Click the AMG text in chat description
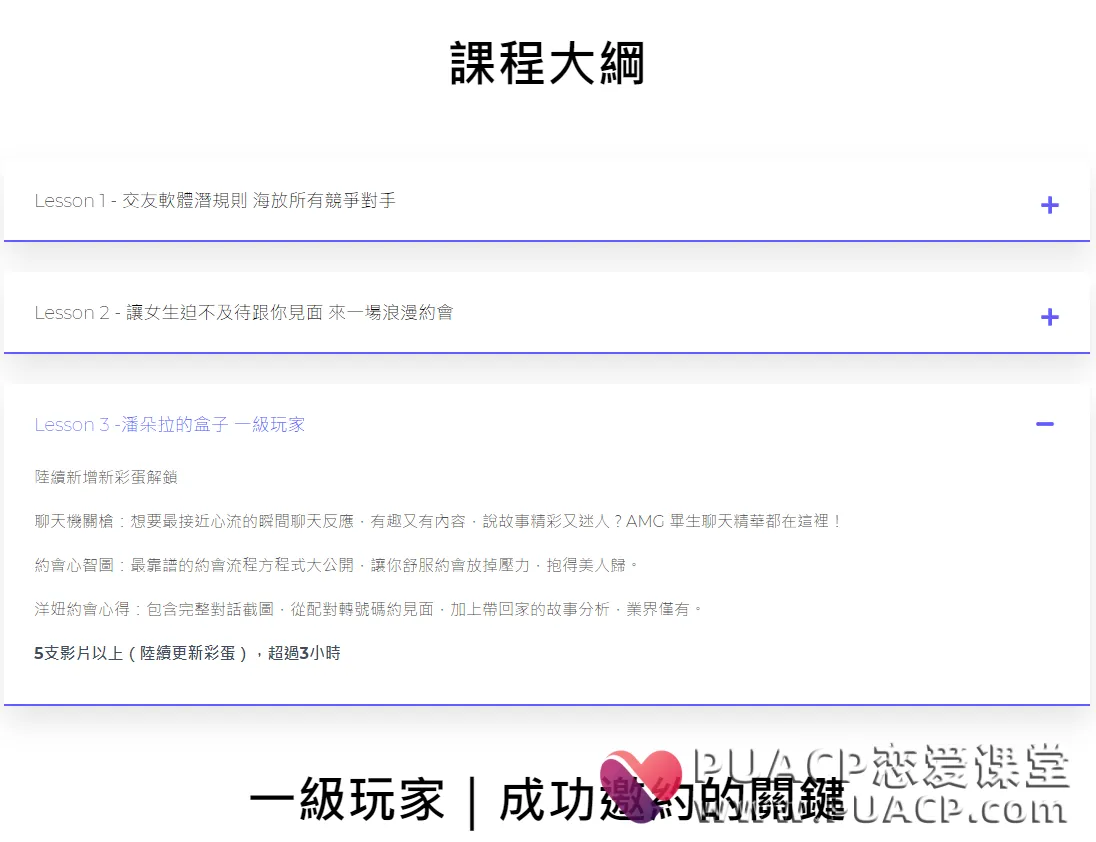The width and height of the screenshot is (1096, 842). (644, 521)
